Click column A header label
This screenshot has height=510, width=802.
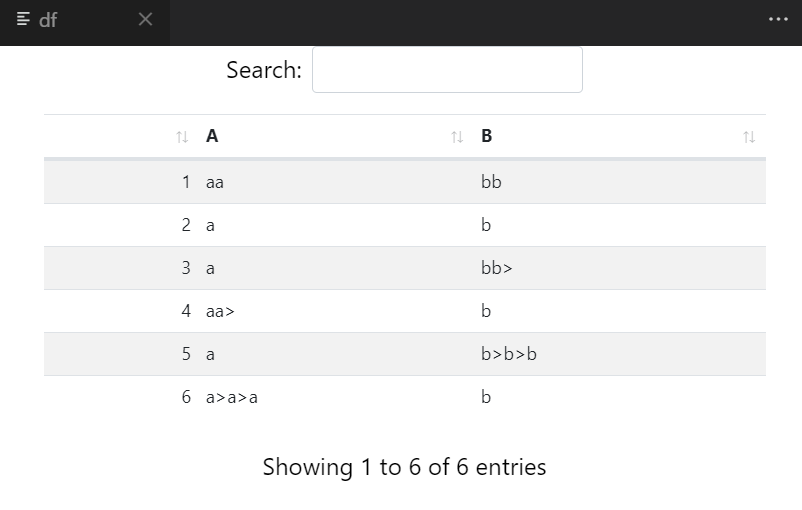click(x=212, y=136)
